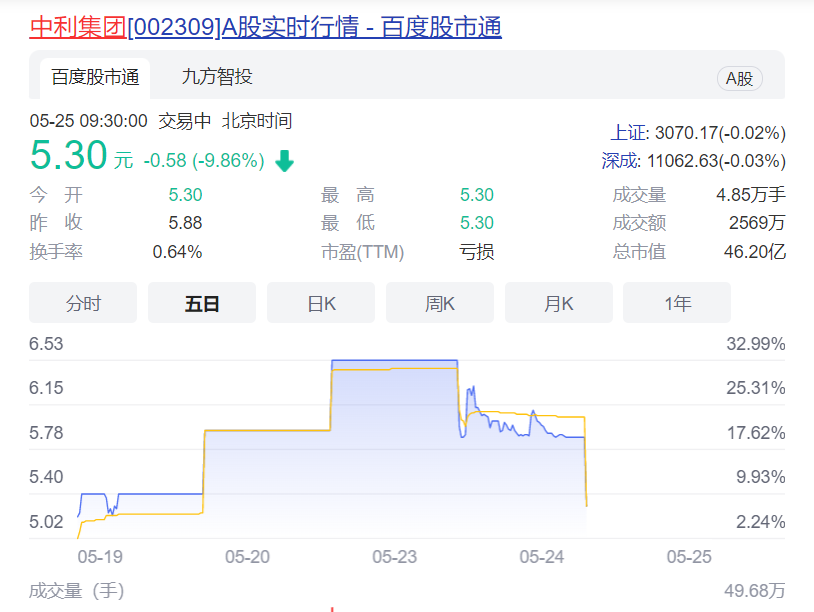The image size is (814, 612).
Task: Click the green down arrow icon
Action: pos(284,161)
